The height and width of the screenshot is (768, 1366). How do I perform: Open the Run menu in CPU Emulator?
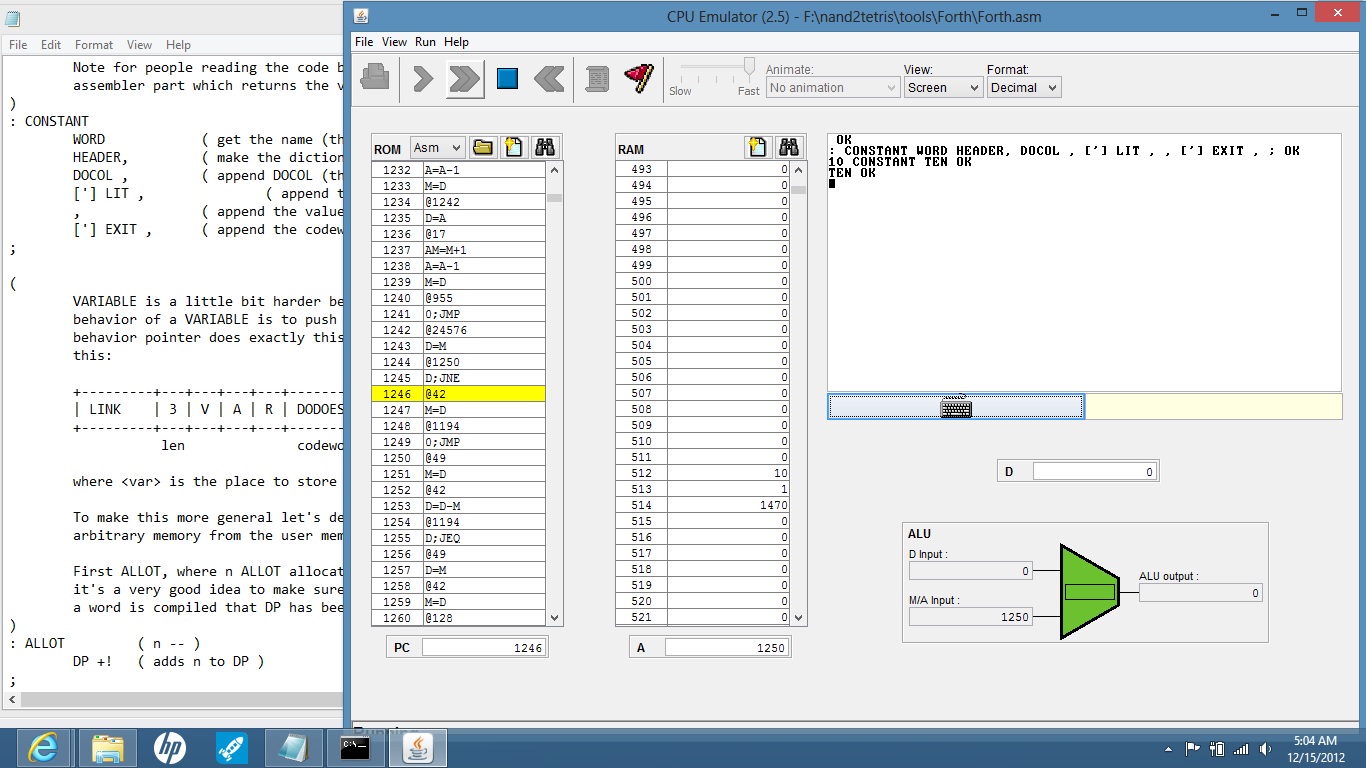click(425, 42)
